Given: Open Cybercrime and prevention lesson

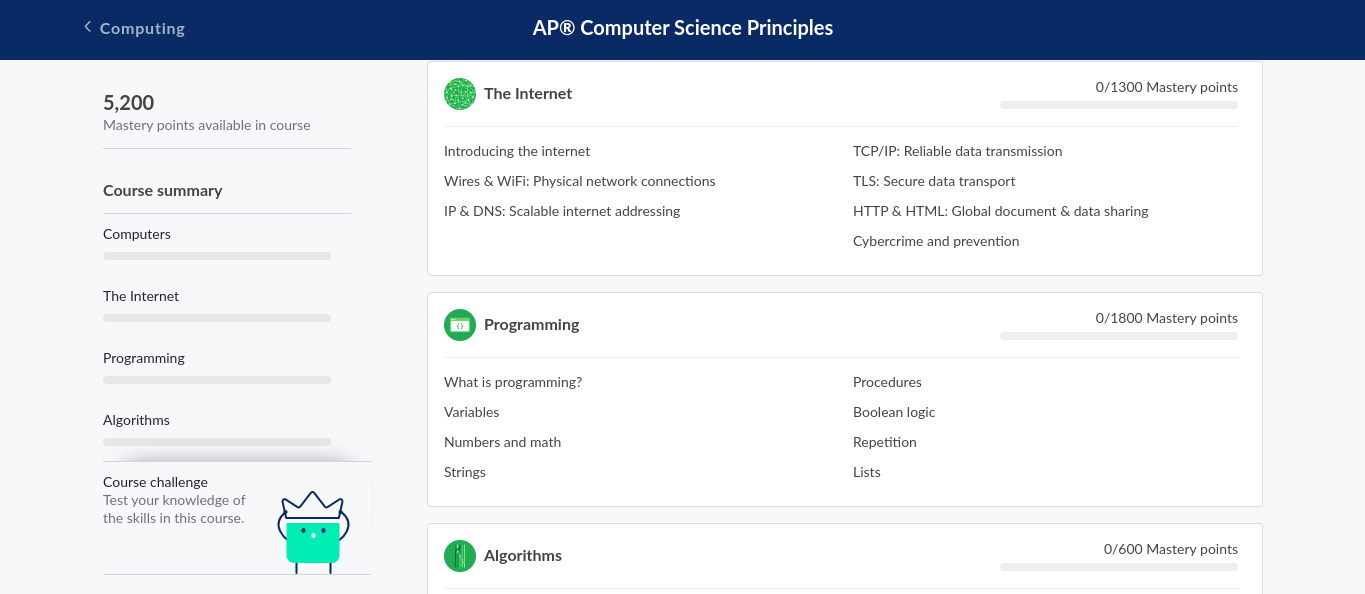Looking at the screenshot, I should point(936,242).
